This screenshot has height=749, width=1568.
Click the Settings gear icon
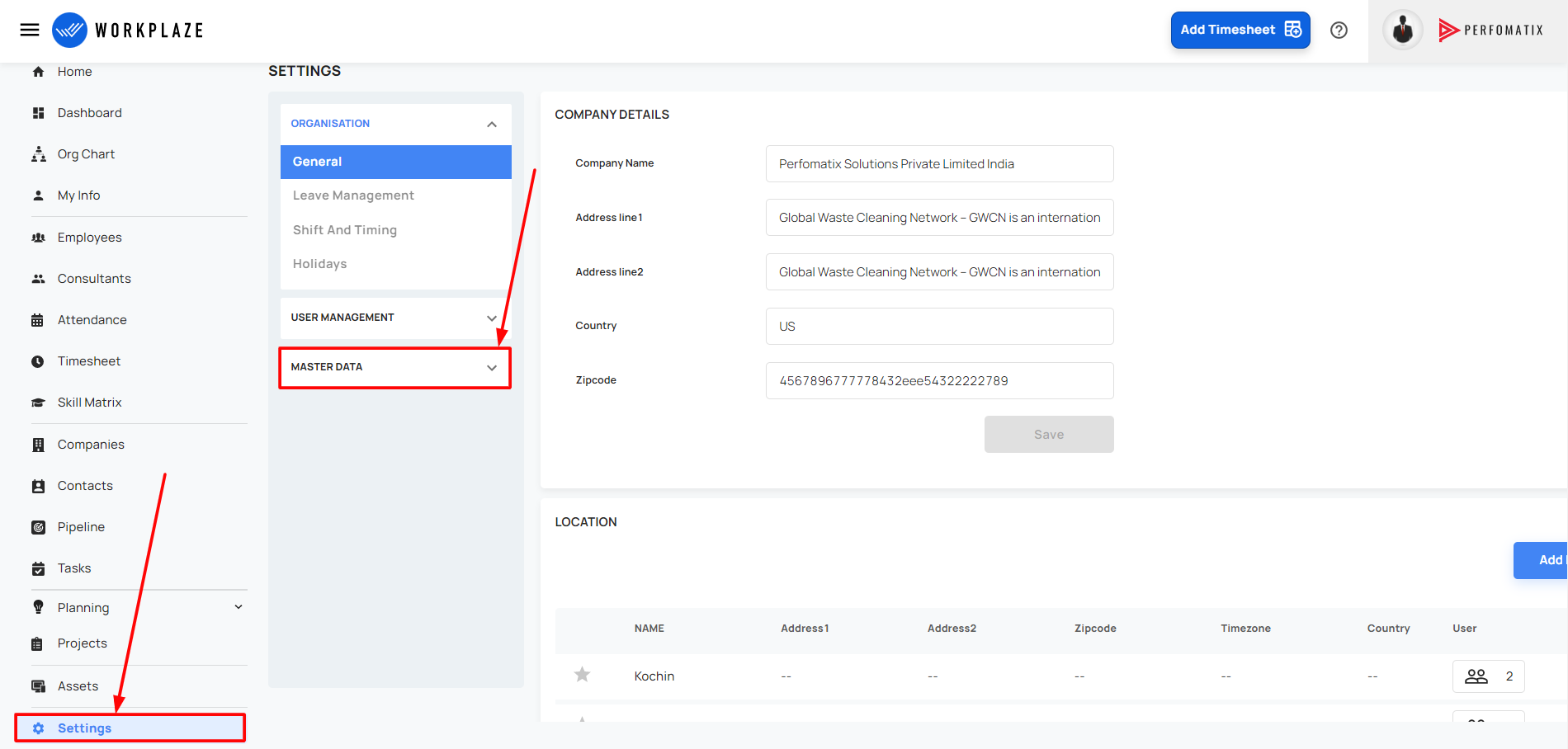[x=38, y=728]
